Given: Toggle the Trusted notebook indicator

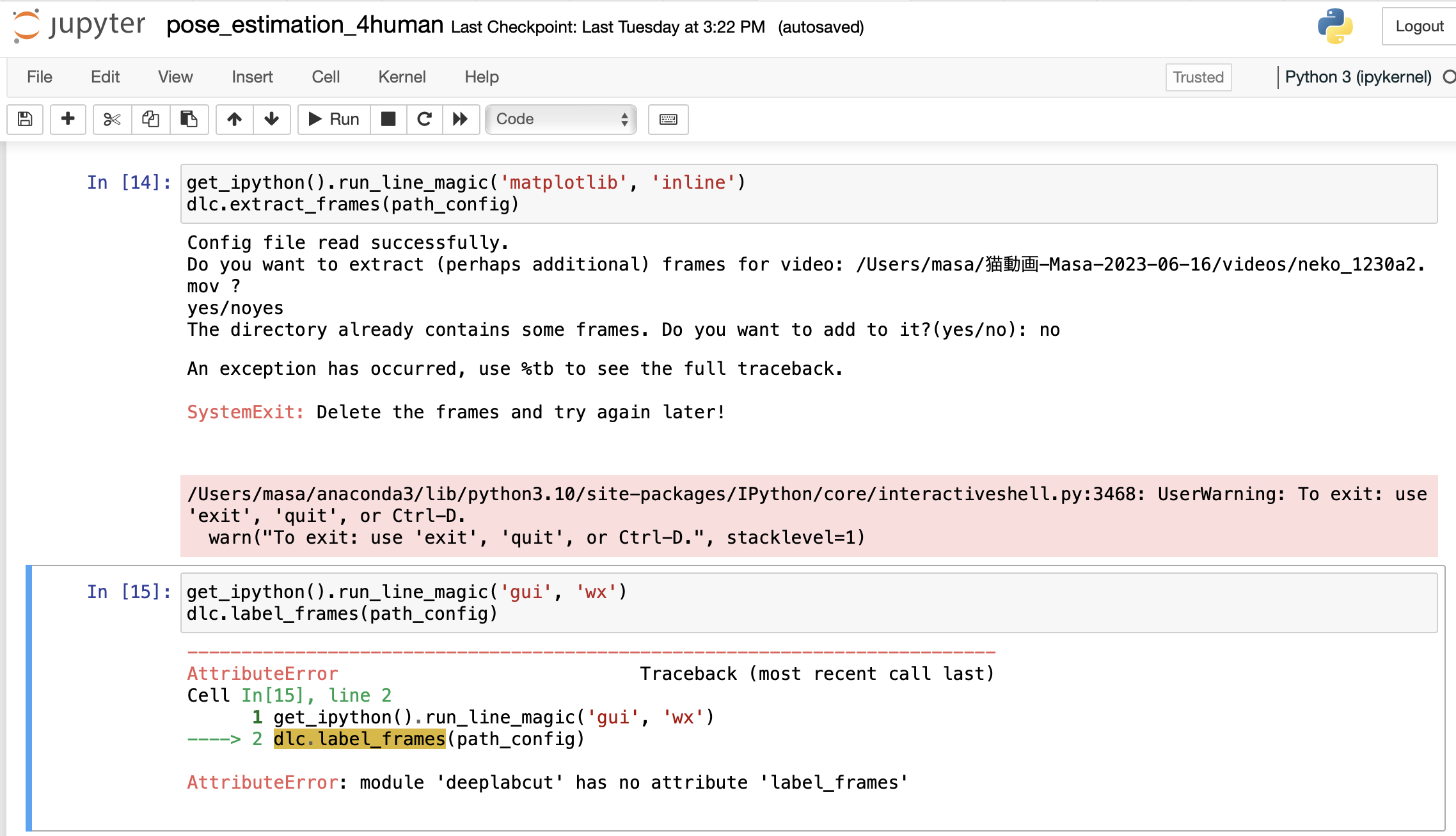Looking at the screenshot, I should pos(1198,77).
